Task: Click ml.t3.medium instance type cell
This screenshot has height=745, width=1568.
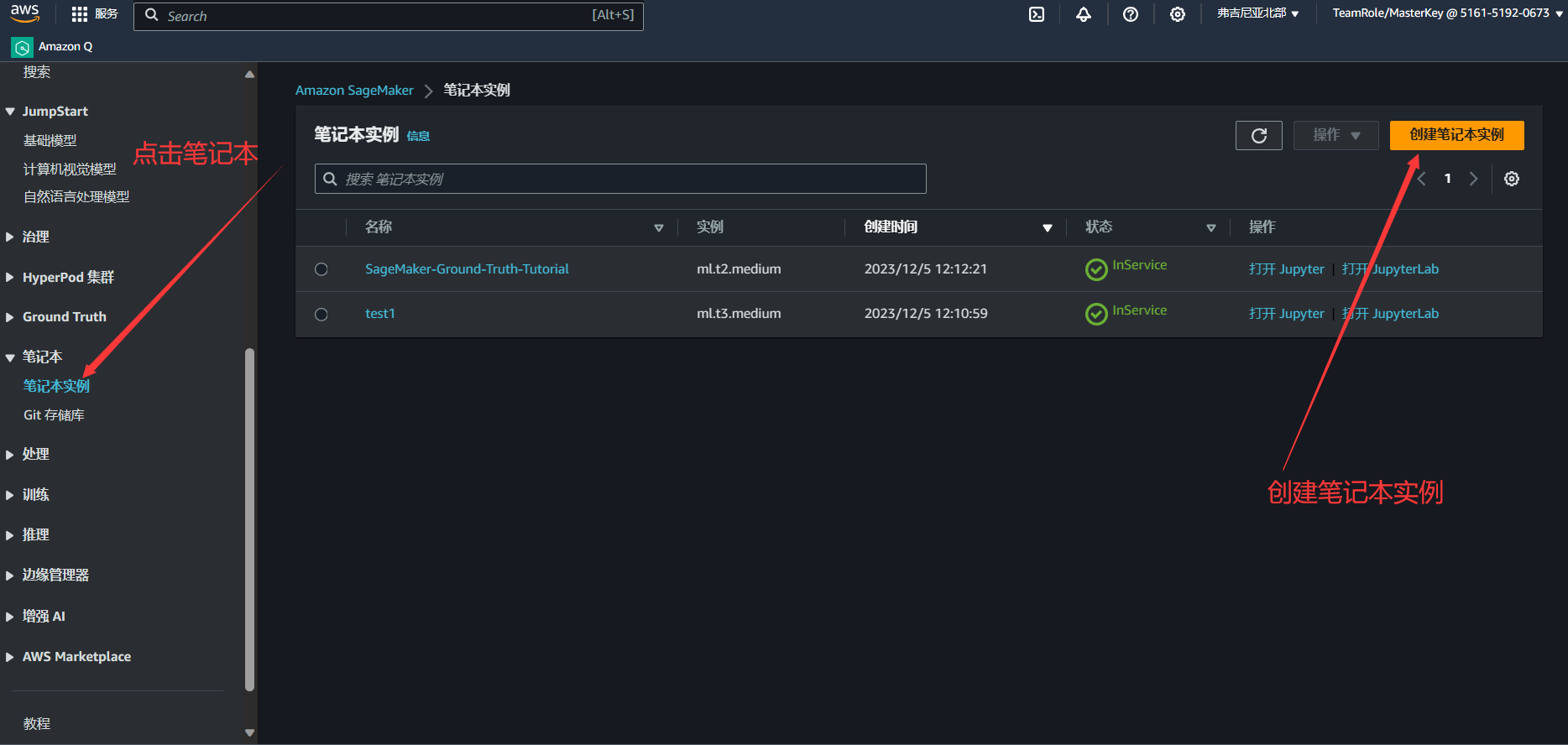Action: (739, 314)
